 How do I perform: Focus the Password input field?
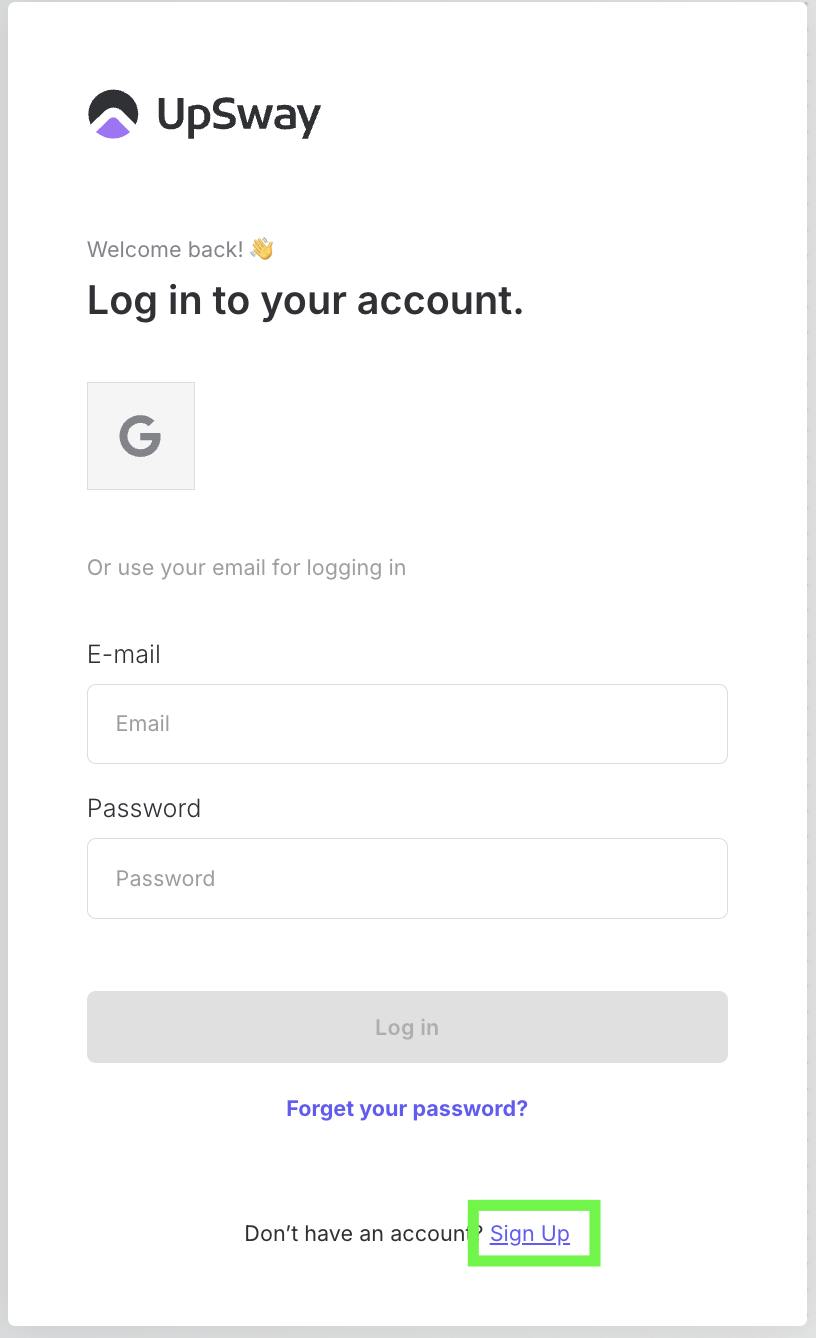407,878
